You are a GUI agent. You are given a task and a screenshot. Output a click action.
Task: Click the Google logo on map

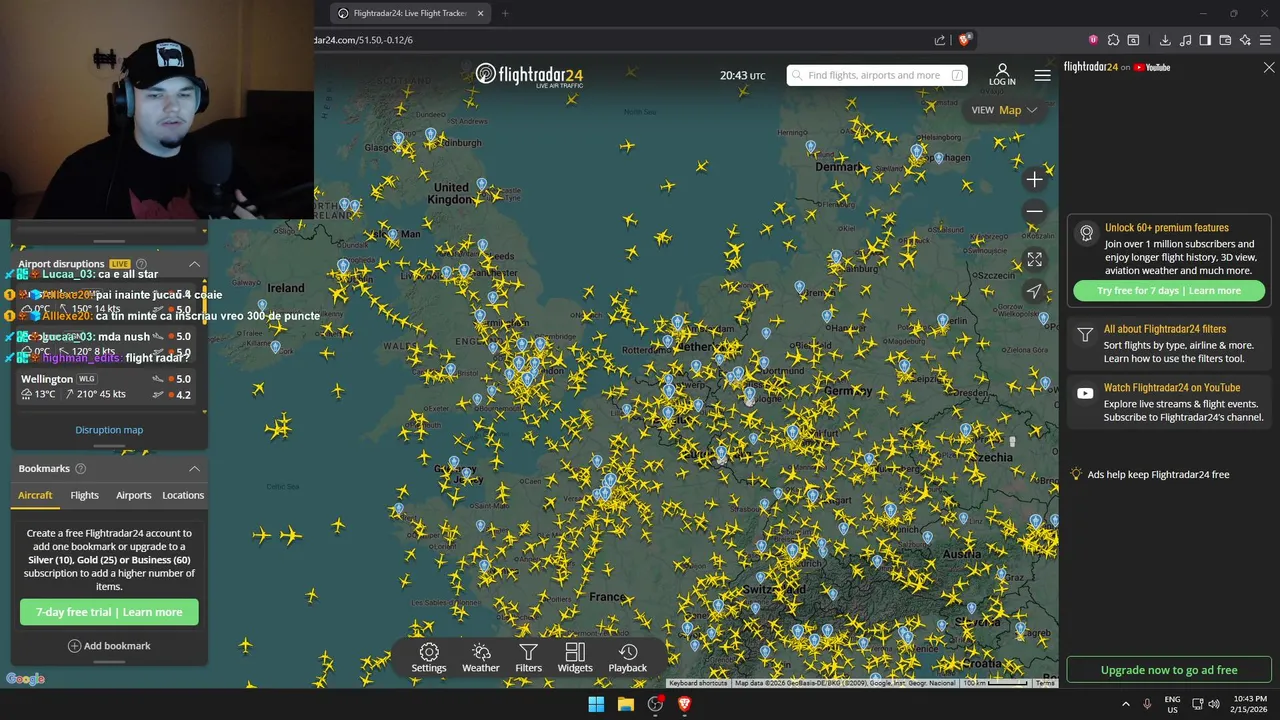[25, 680]
